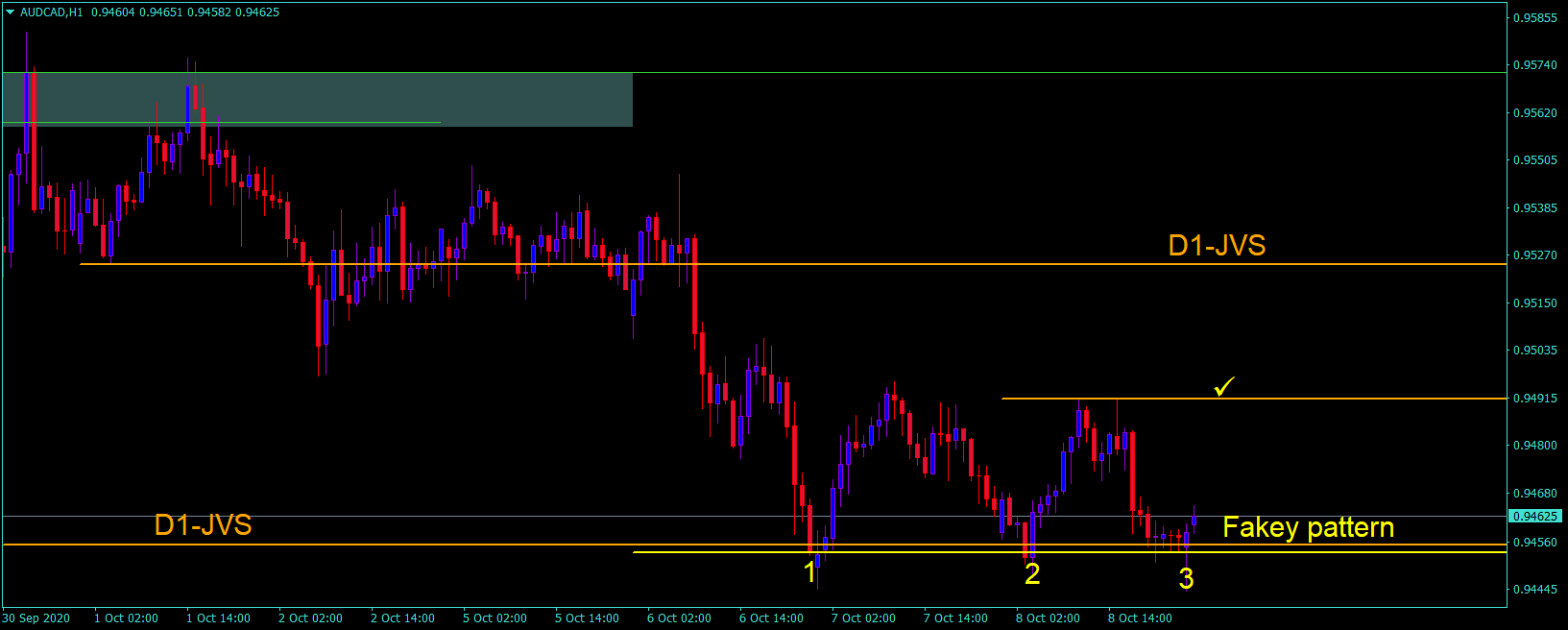Click the 6 Oct 02:00 time label
The height and width of the screenshot is (630, 1568).
point(679,618)
